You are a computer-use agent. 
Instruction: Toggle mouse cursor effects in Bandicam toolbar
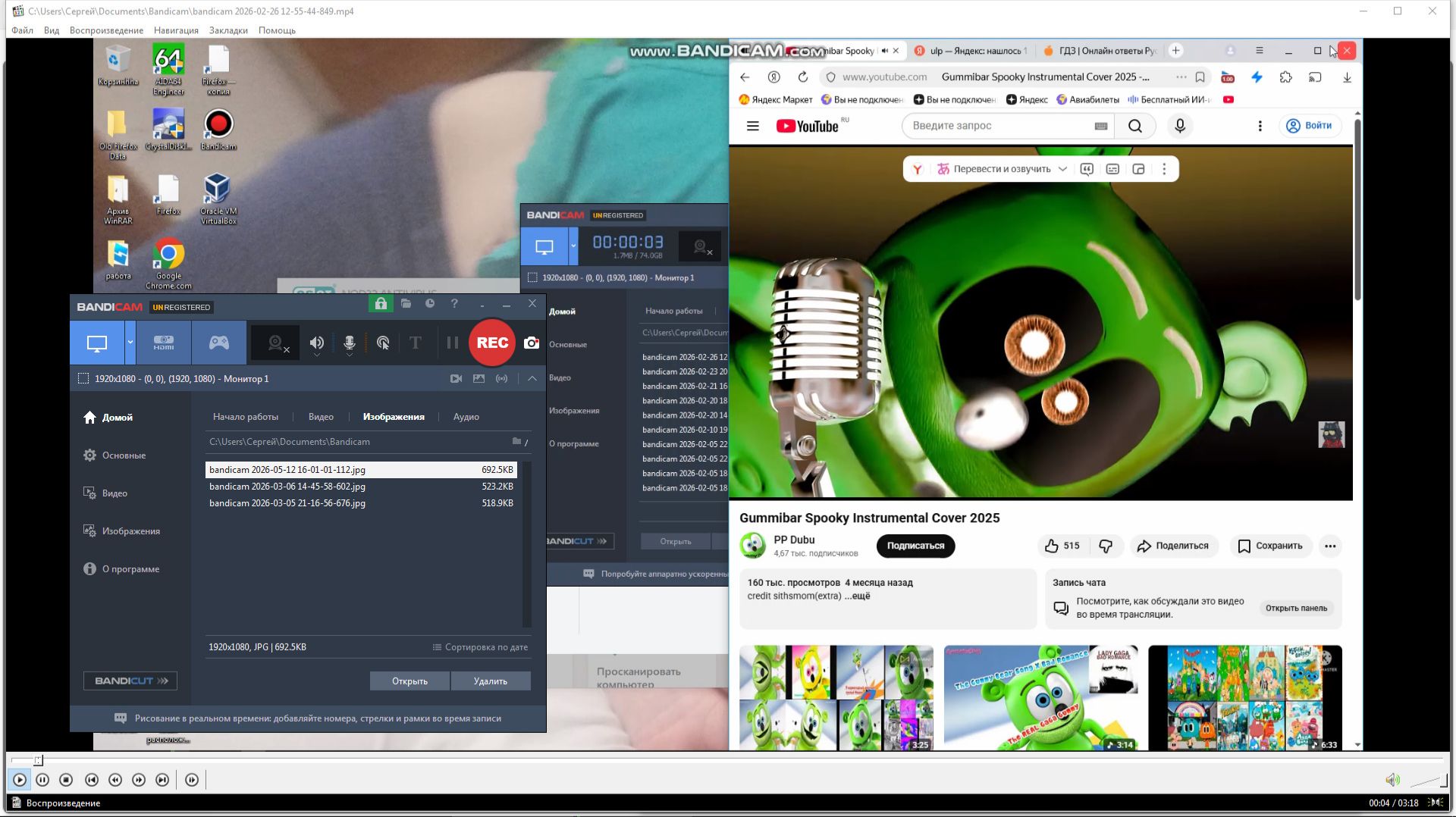[383, 343]
